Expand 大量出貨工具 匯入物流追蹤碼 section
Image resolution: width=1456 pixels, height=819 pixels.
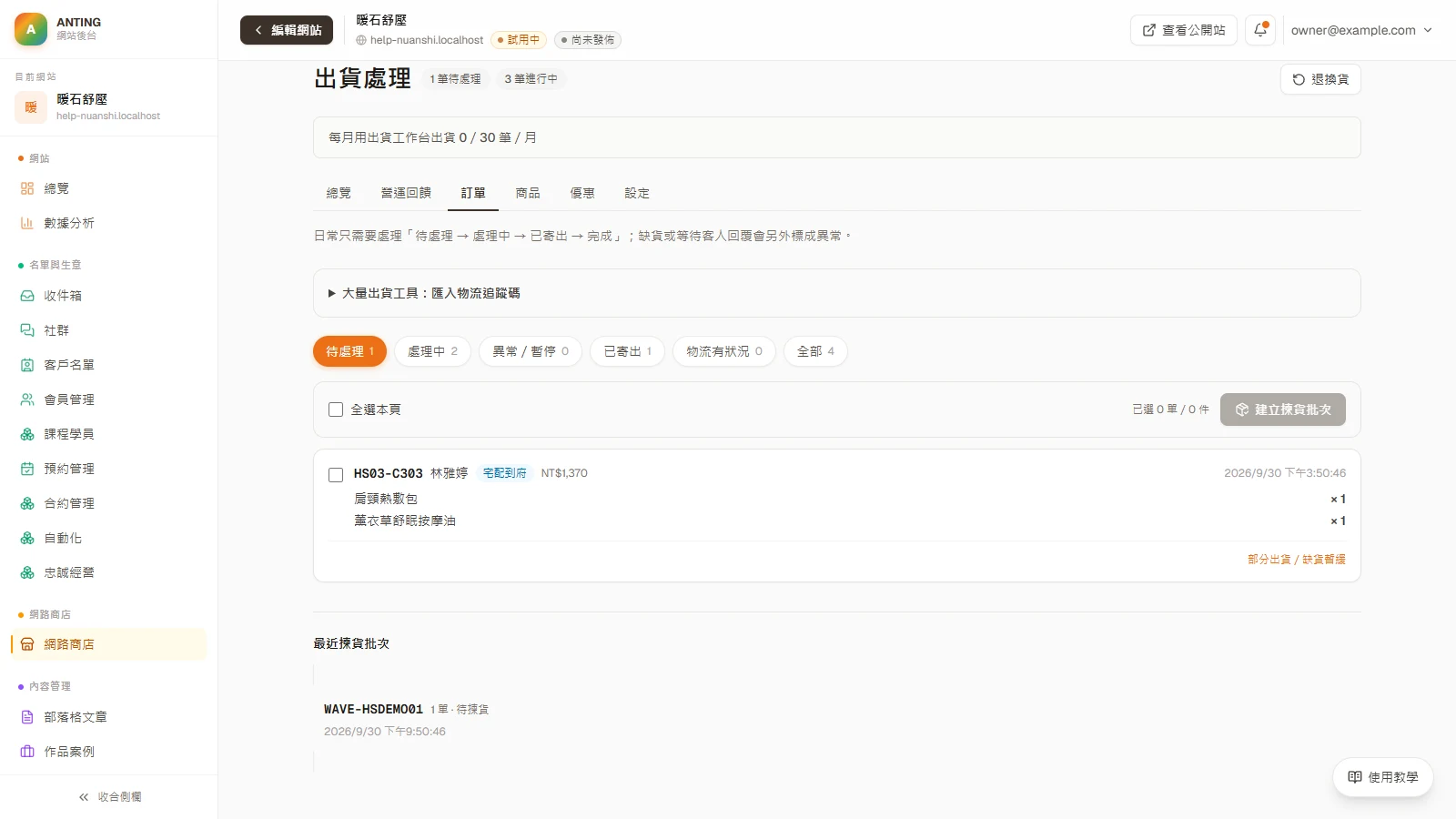[836, 293]
